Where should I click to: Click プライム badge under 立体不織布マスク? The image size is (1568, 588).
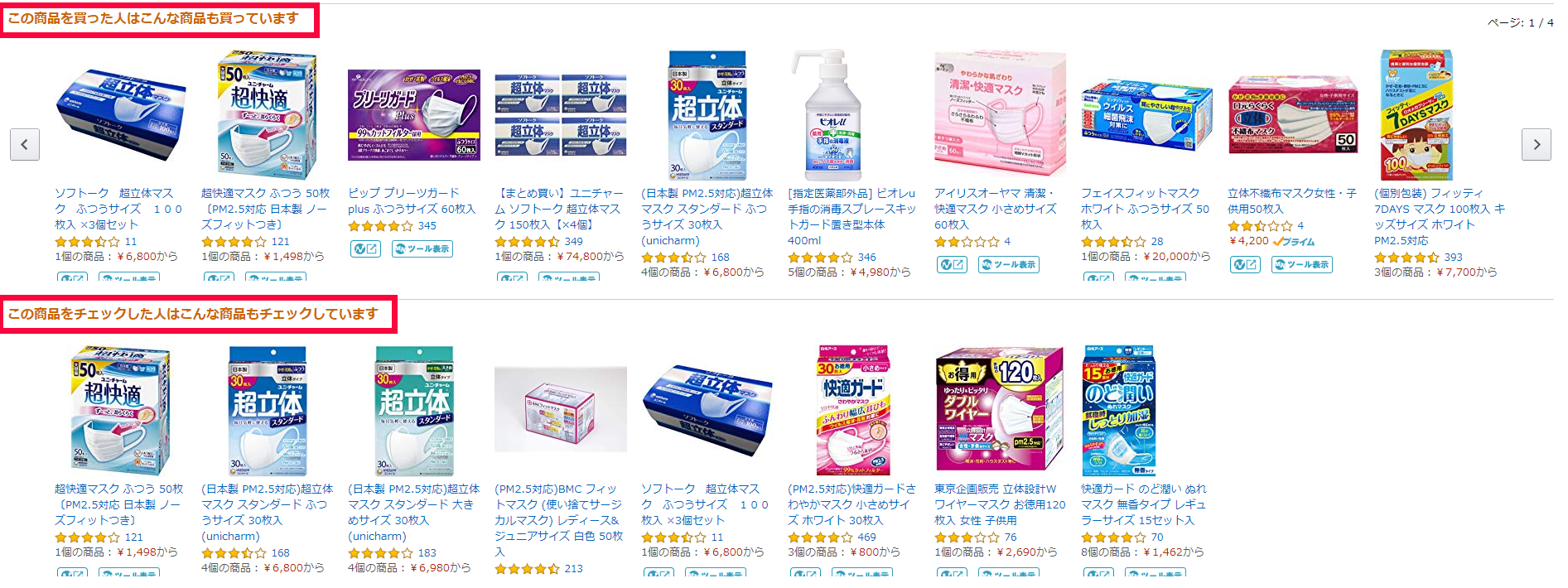pyautogui.click(x=1293, y=241)
